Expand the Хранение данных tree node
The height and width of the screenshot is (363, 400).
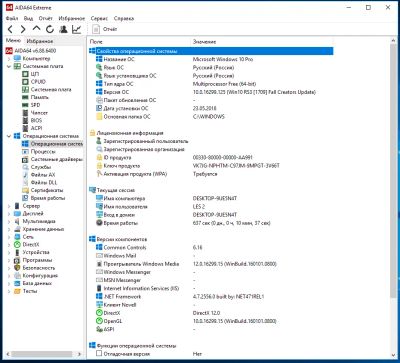tap(9, 229)
